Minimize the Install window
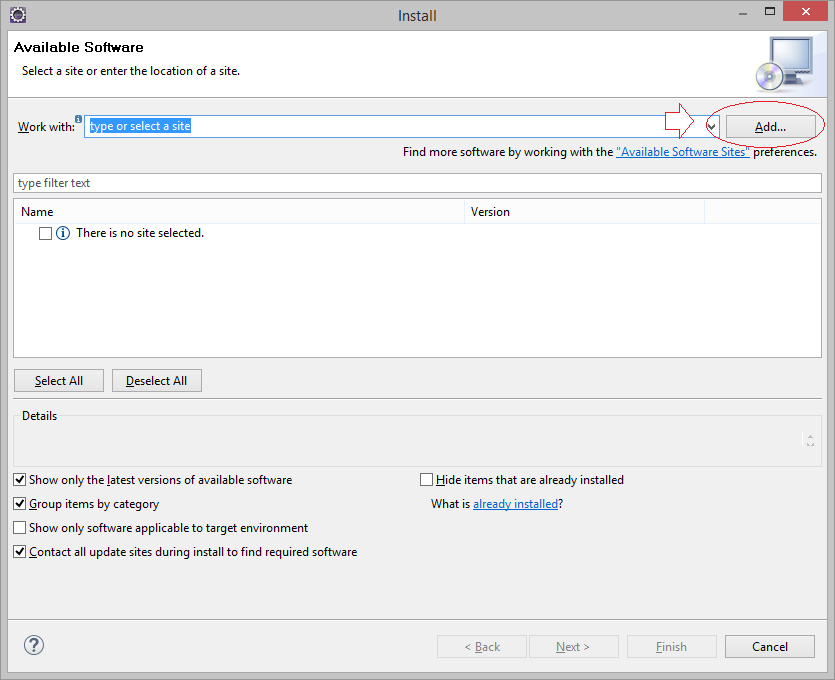 [743, 13]
